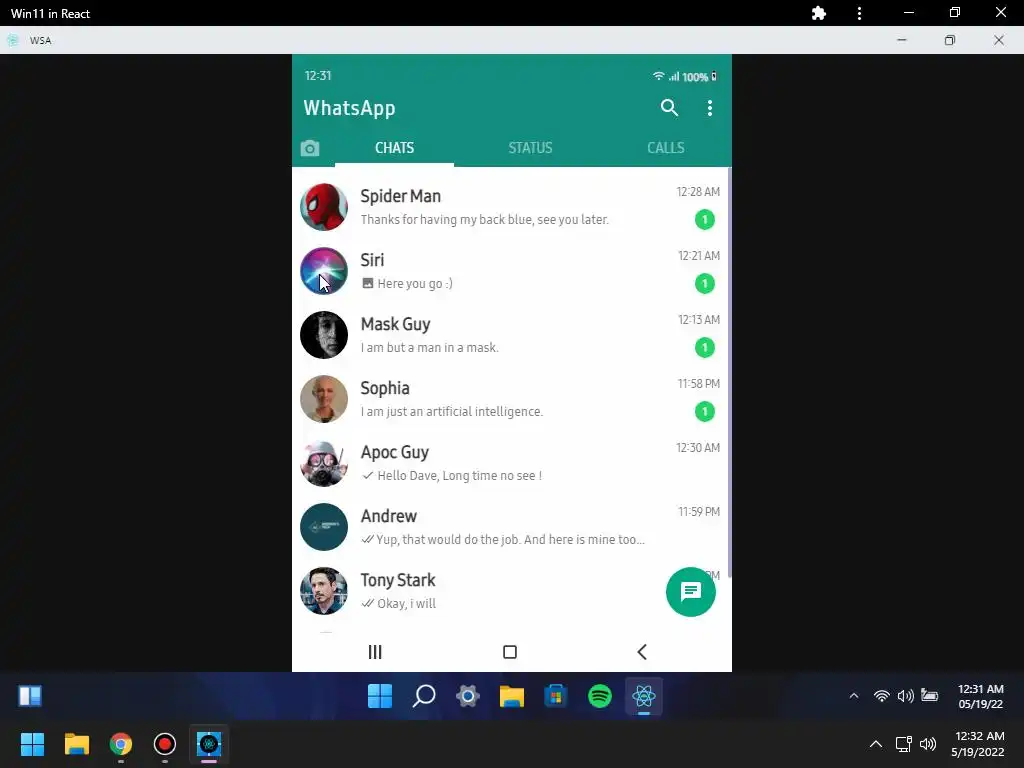This screenshot has height=768, width=1024.
Task: Click message 'Thanks for having my back blue'
Action: (x=485, y=219)
